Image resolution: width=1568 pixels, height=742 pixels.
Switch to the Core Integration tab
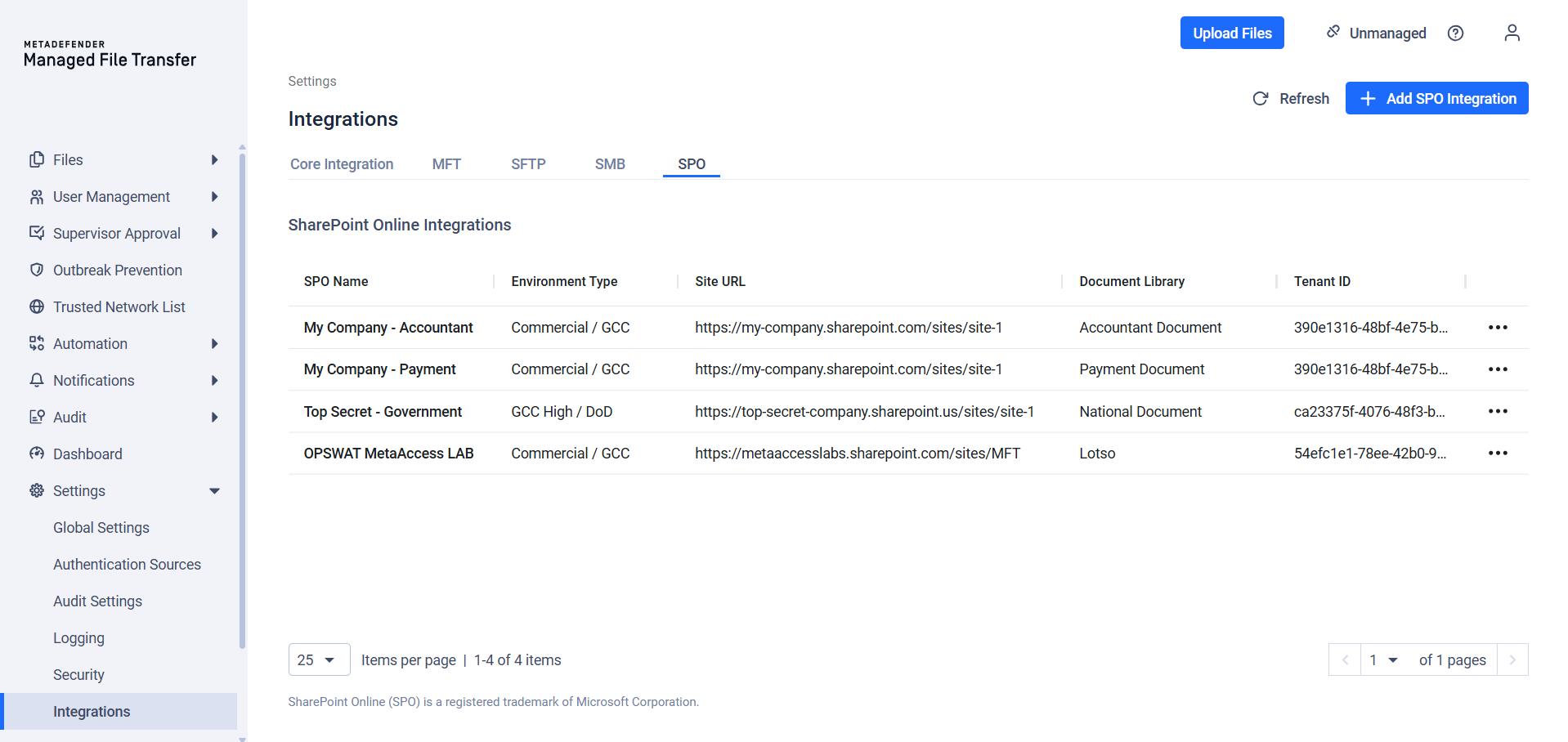(342, 164)
